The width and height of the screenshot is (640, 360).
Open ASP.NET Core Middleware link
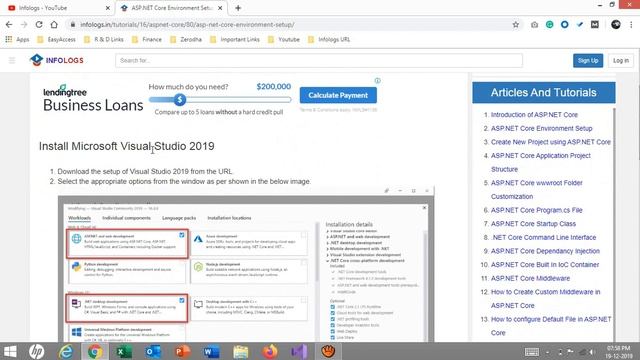(x=530, y=278)
